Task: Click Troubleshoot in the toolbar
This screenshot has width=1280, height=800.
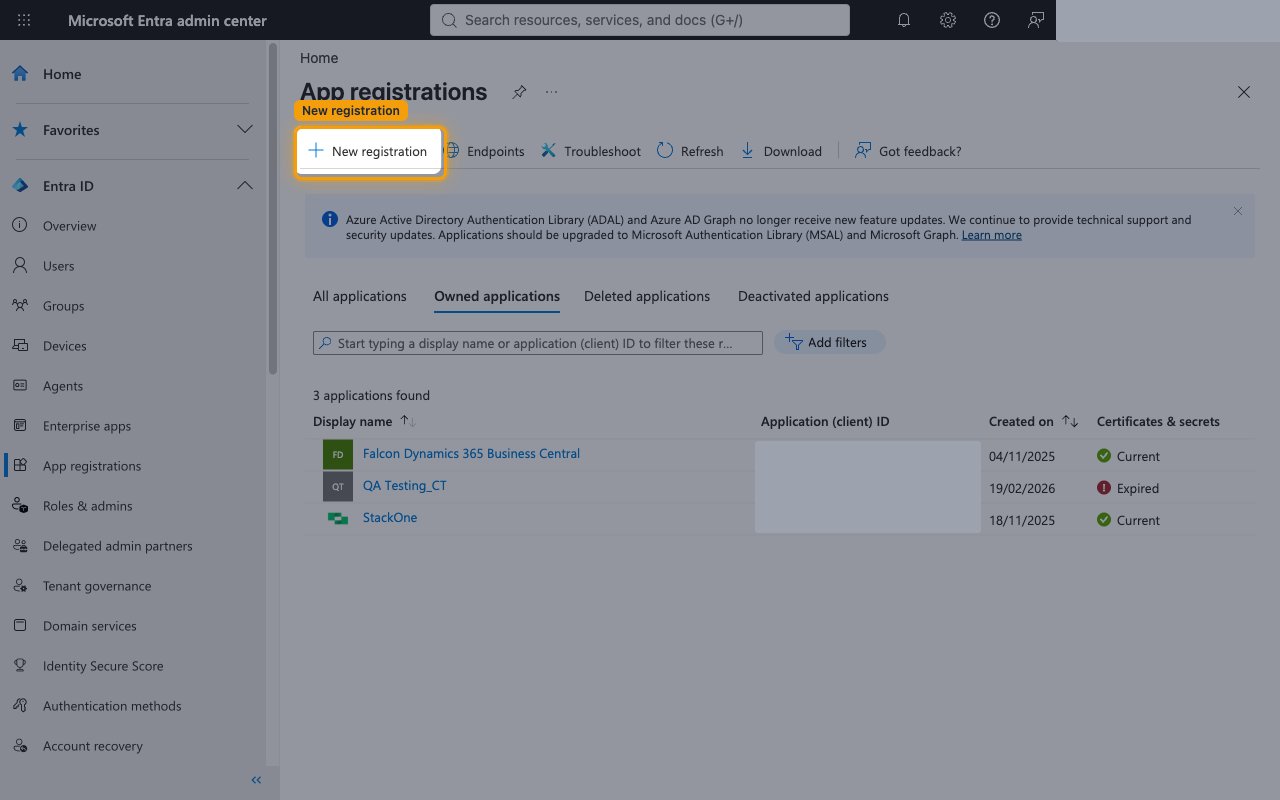Action: point(591,151)
